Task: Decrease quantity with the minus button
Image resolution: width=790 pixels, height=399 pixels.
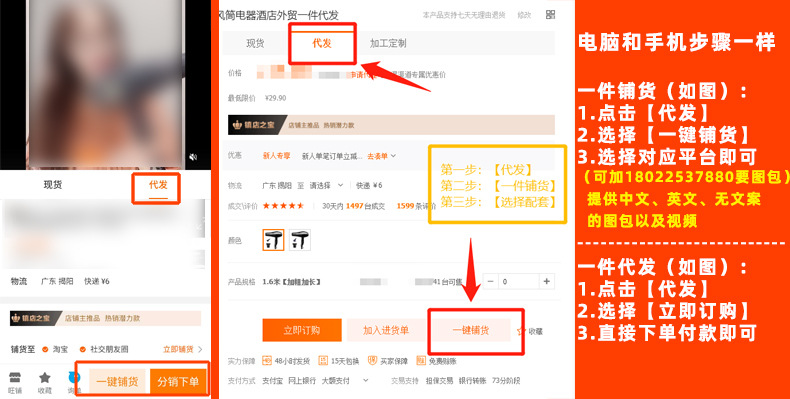Action: (491, 282)
